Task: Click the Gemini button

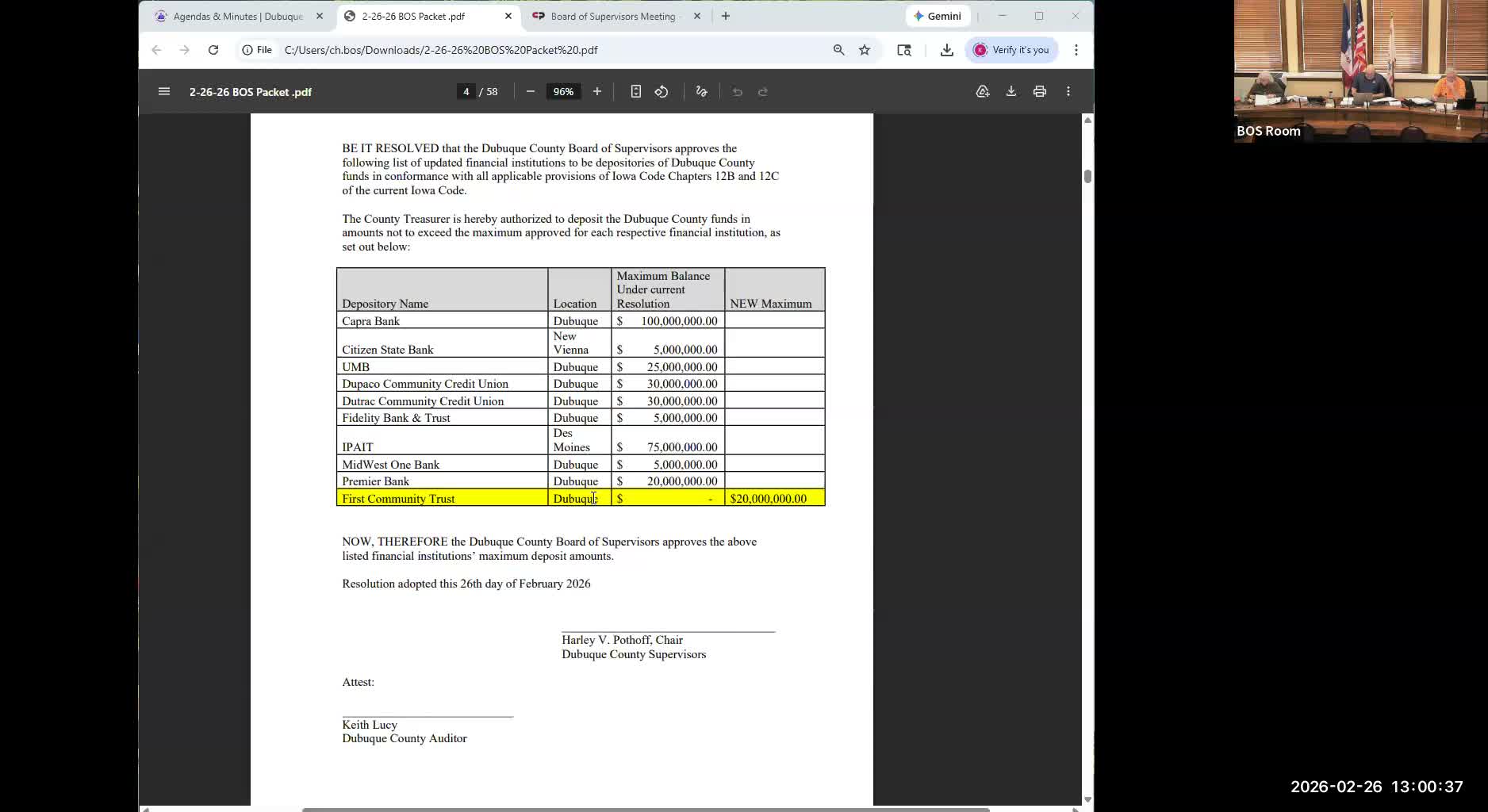Action: click(937, 16)
